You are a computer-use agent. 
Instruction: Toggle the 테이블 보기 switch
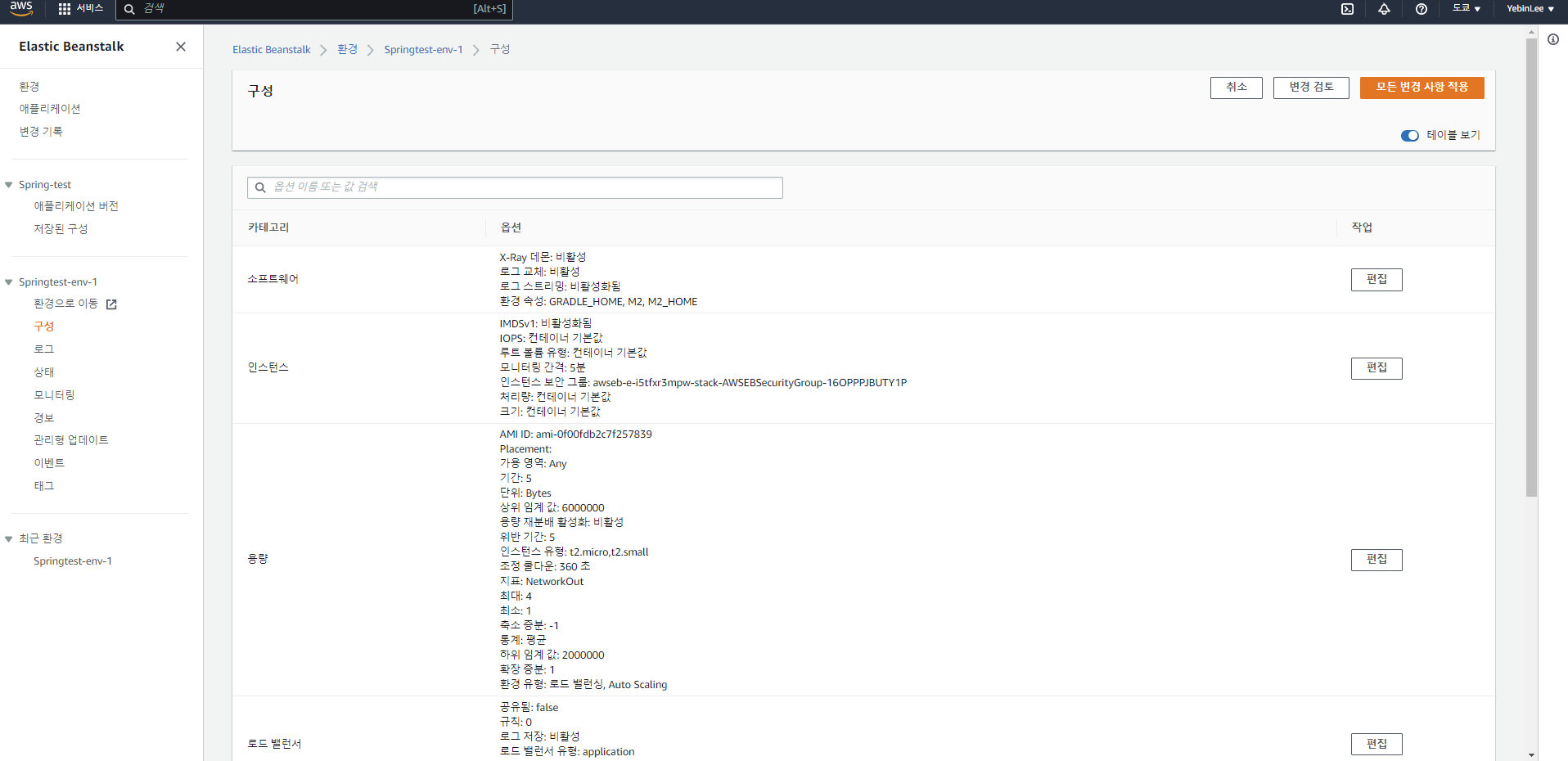(x=1409, y=136)
